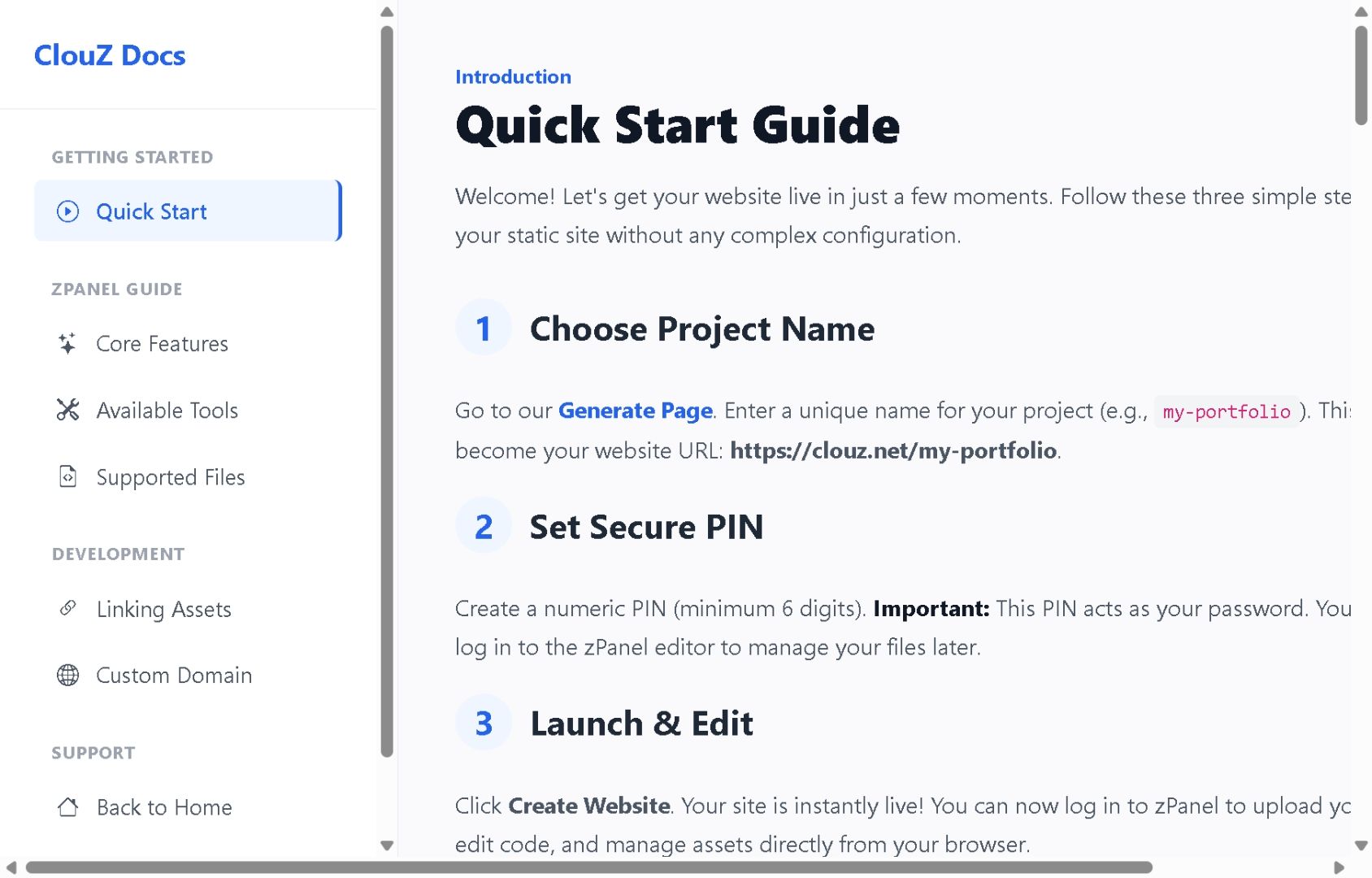Screen dimensions: 1372x878
Task: Click the Linking Assets chain icon
Action: click(x=68, y=608)
